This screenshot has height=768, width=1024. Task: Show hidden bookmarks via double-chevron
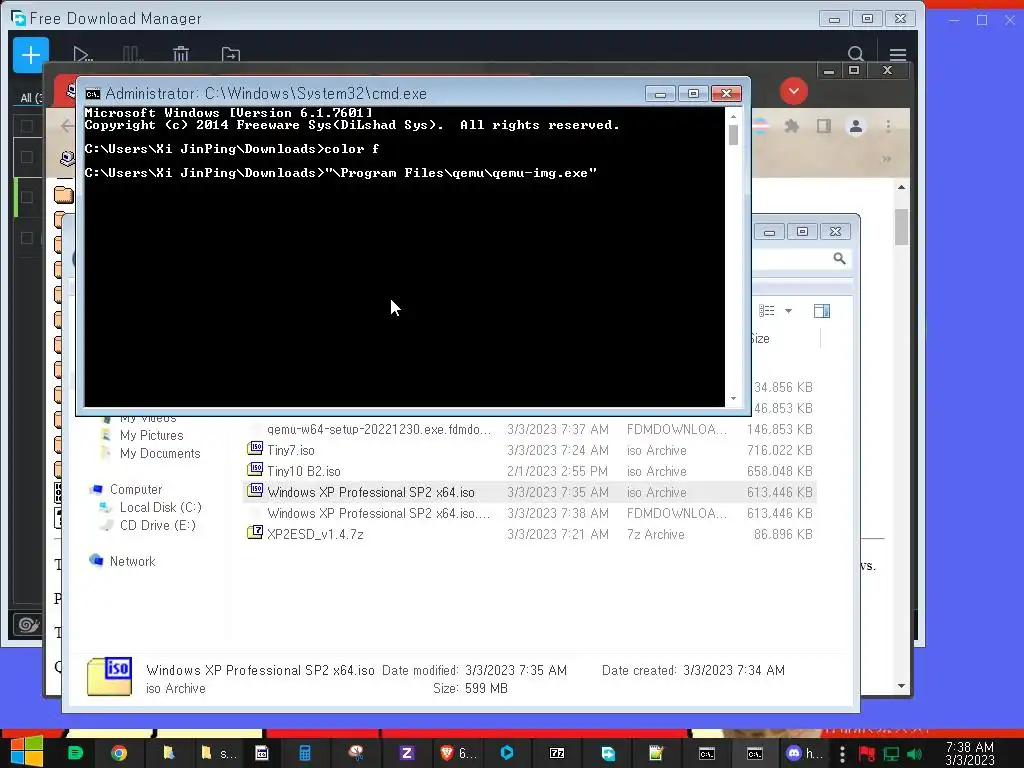point(886,159)
